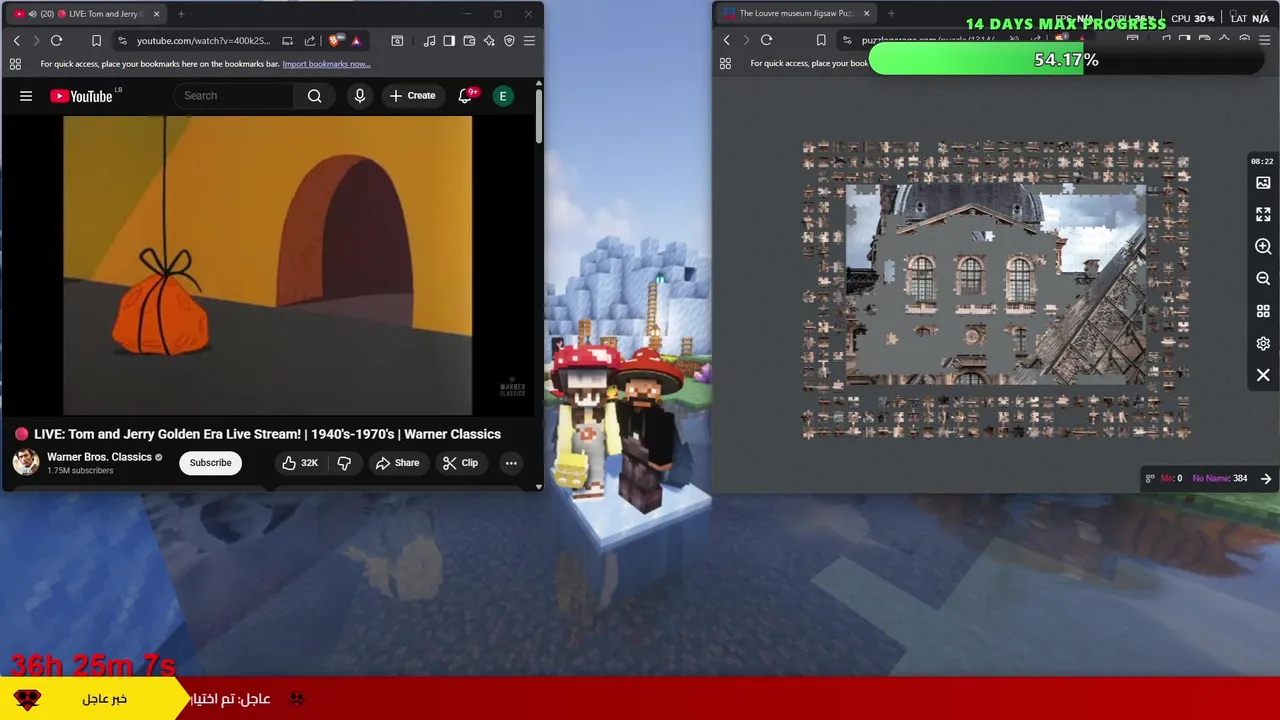Open apps grid in puzzle window bookmarks bar
Image resolution: width=1280 pixels, height=720 pixels.
(x=725, y=63)
